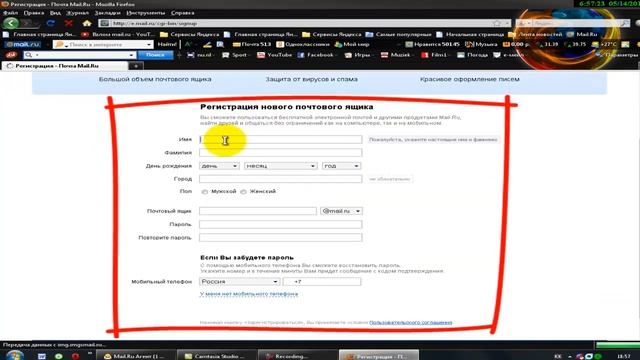Switch to Camtasia Studio in taskbar
The height and width of the screenshot is (360, 640).
point(216,356)
